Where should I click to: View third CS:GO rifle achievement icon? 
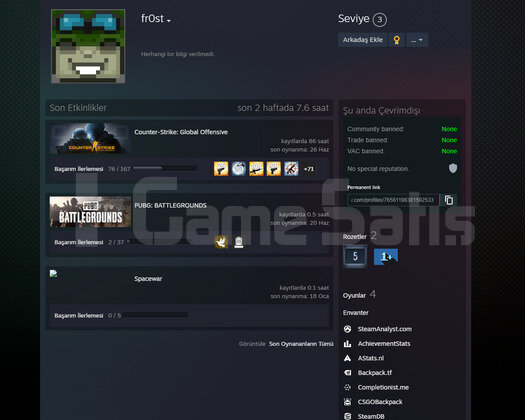[256, 168]
